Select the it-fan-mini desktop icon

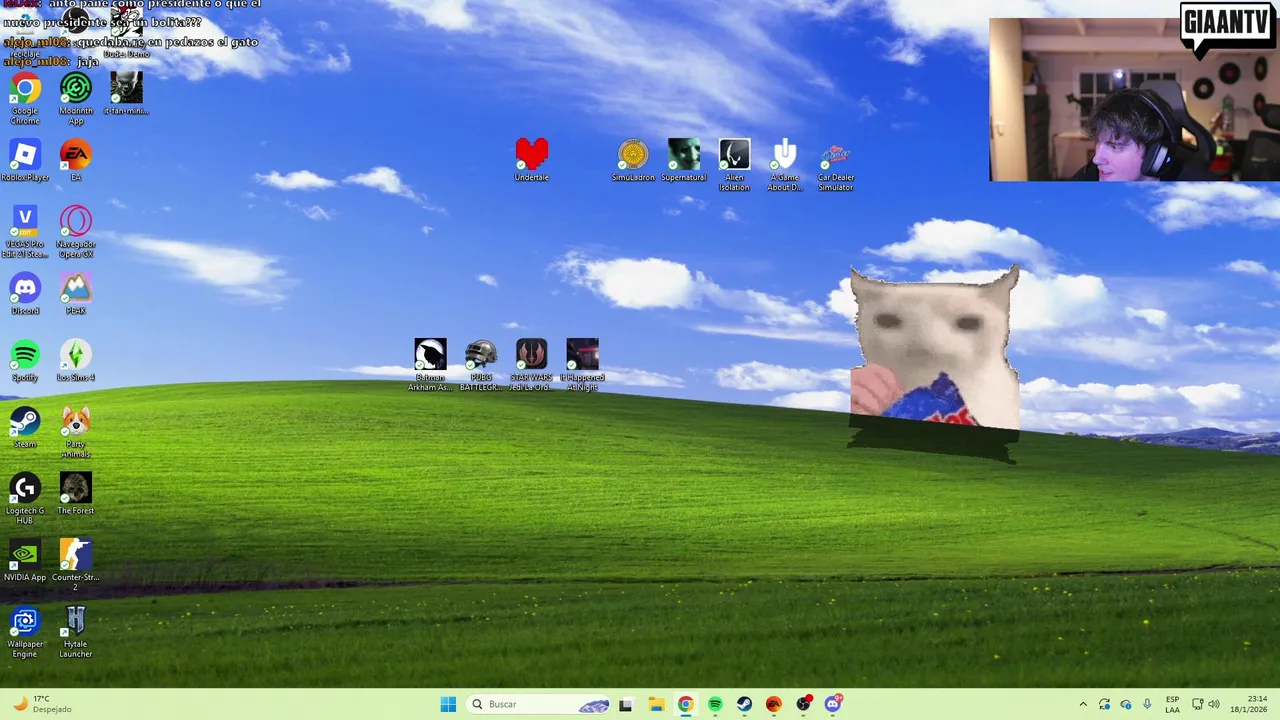(126, 94)
